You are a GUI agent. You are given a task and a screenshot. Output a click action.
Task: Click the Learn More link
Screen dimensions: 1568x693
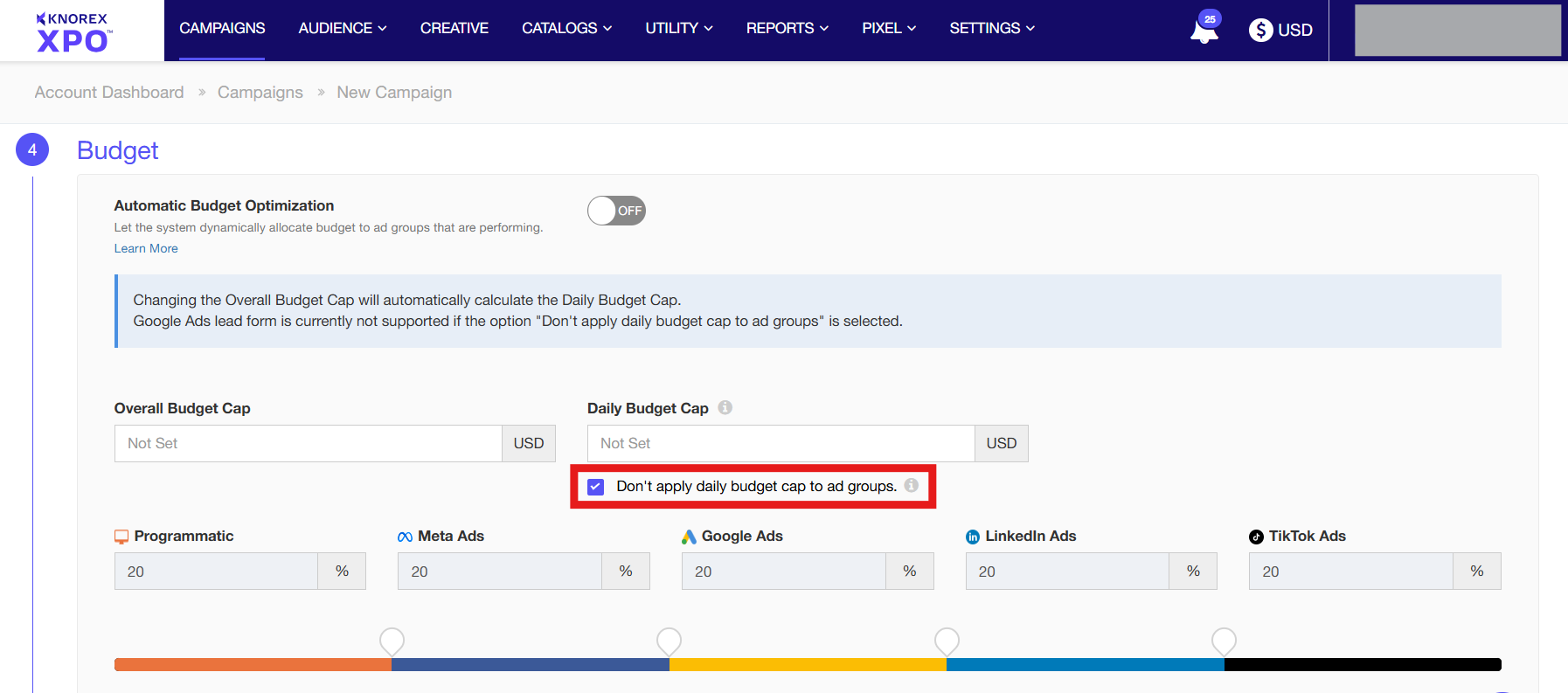(146, 248)
